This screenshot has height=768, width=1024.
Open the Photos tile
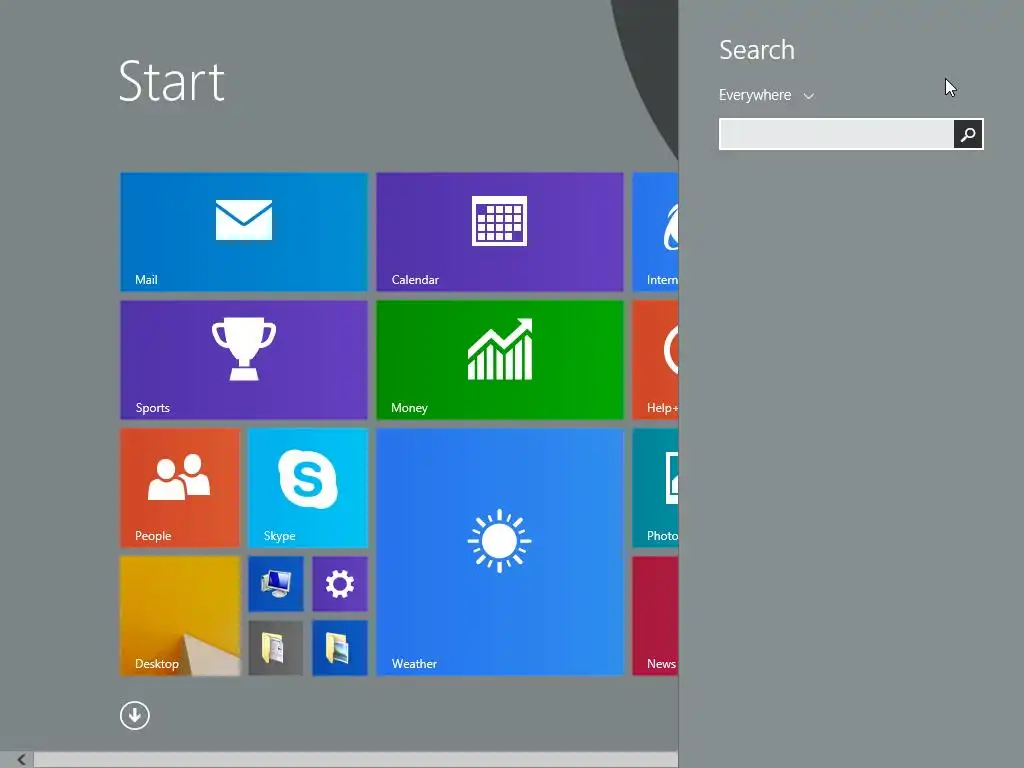(655, 488)
